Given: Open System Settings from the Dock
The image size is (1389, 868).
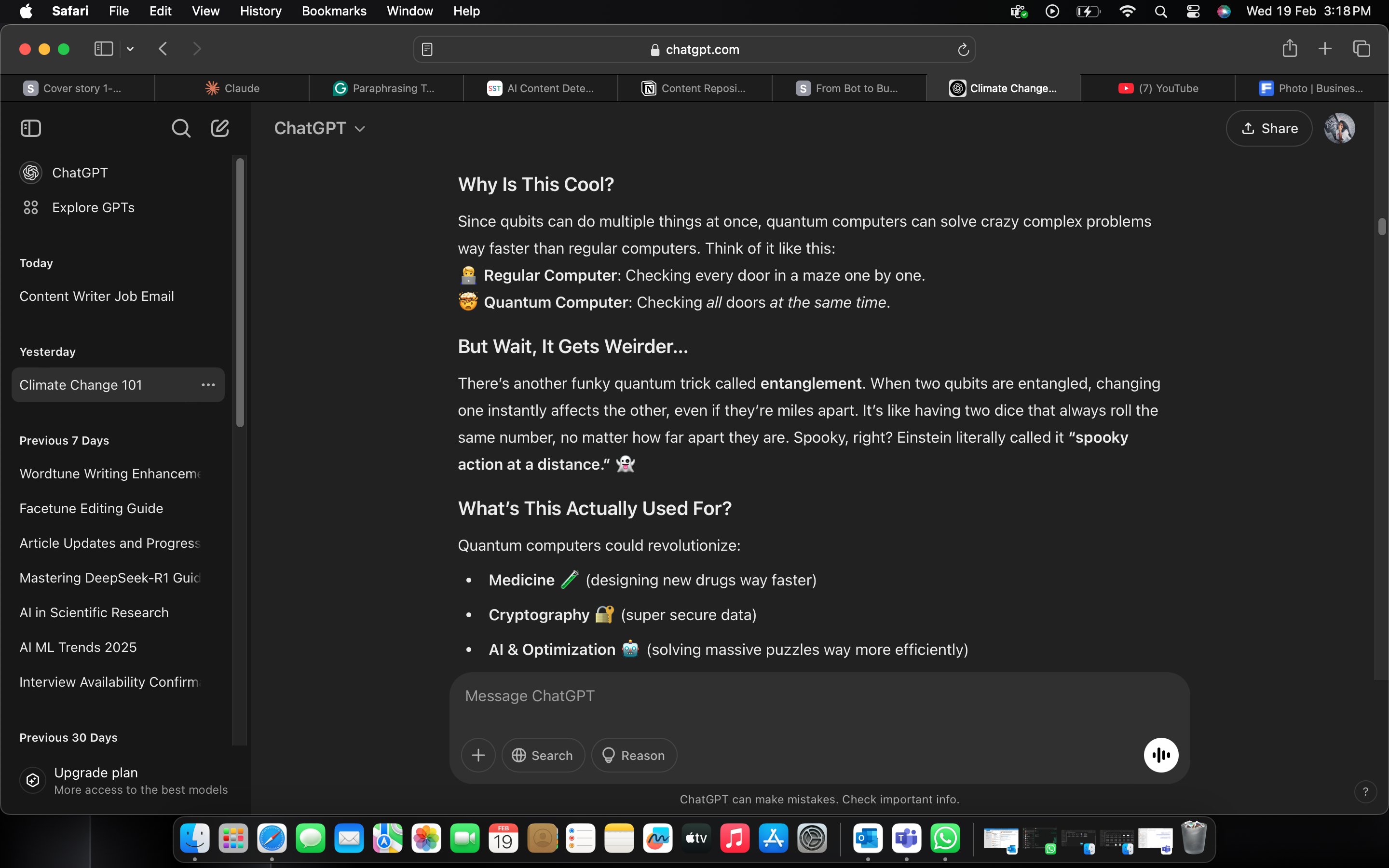Looking at the screenshot, I should pyautogui.click(x=812, y=839).
